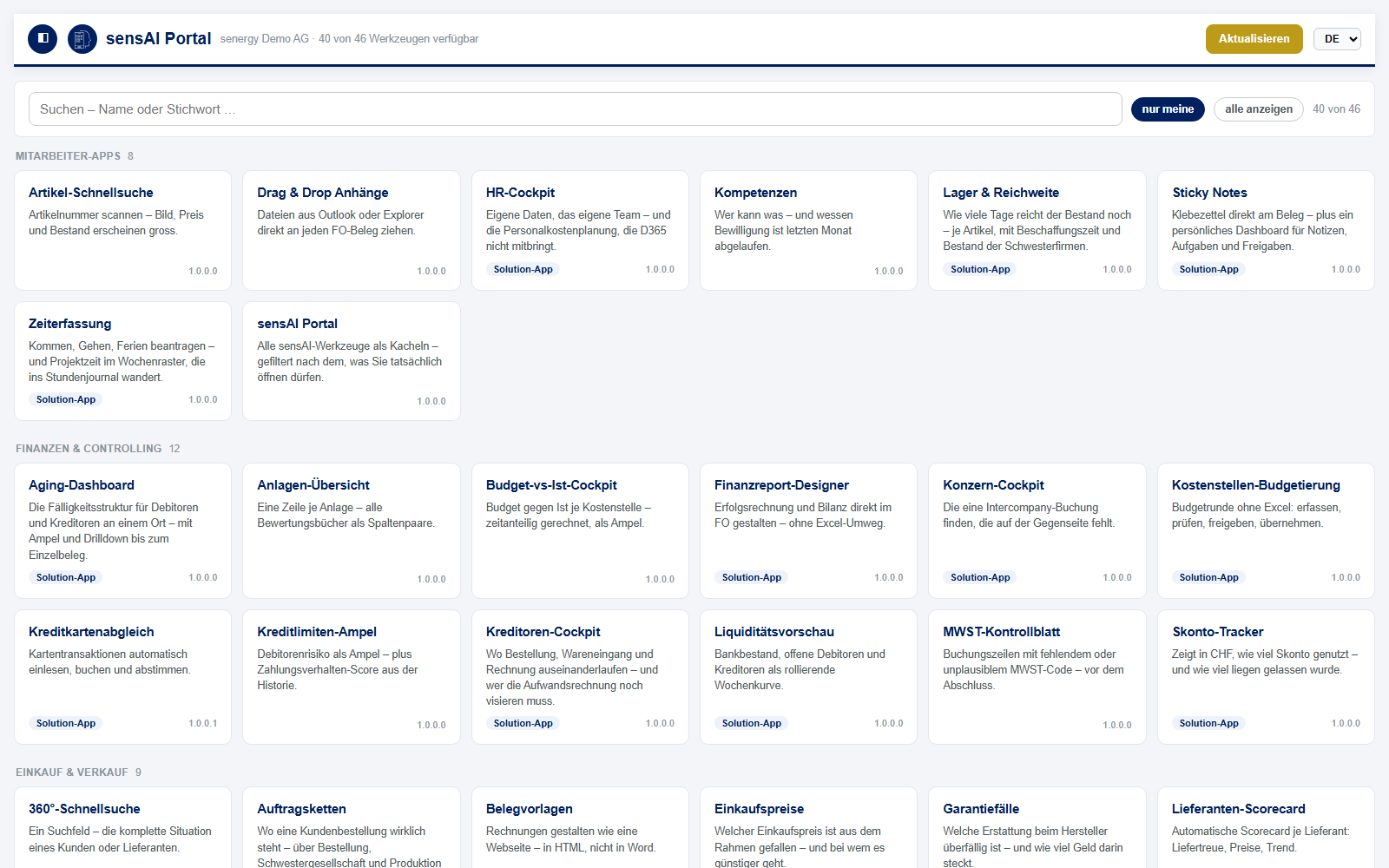Launch the Auftragsketten tile
Viewport: 1389px width, 868px height.
pyautogui.click(x=352, y=828)
